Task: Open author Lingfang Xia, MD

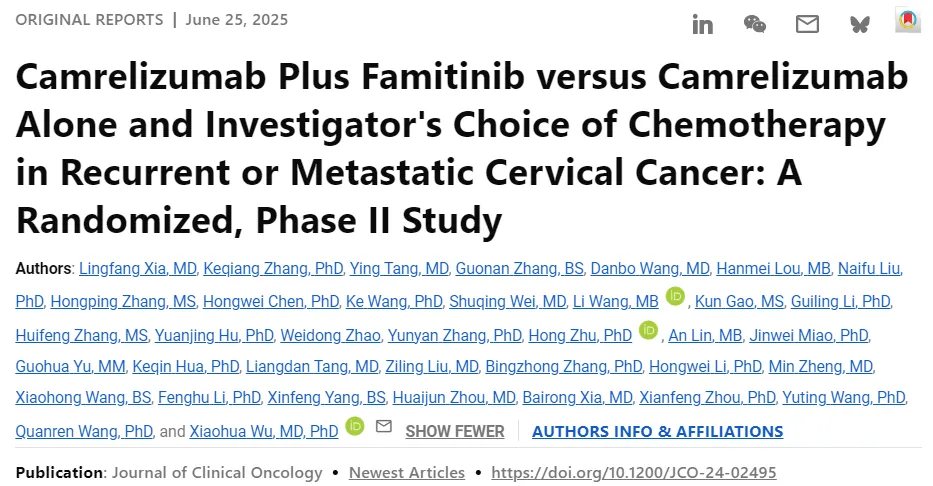Action: (137, 268)
